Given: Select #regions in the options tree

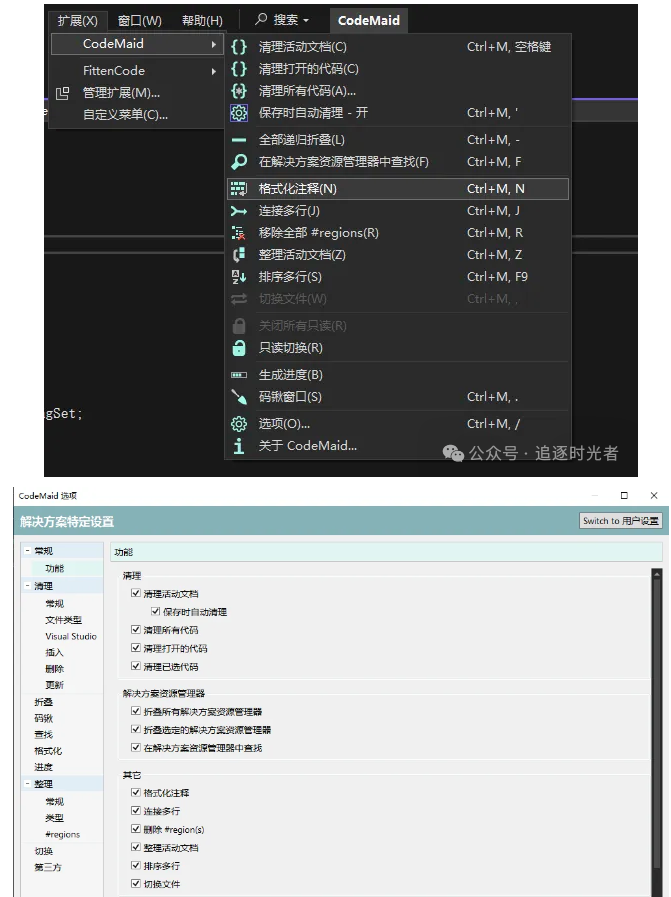Looking at the screenshot, I should point(63,835).
